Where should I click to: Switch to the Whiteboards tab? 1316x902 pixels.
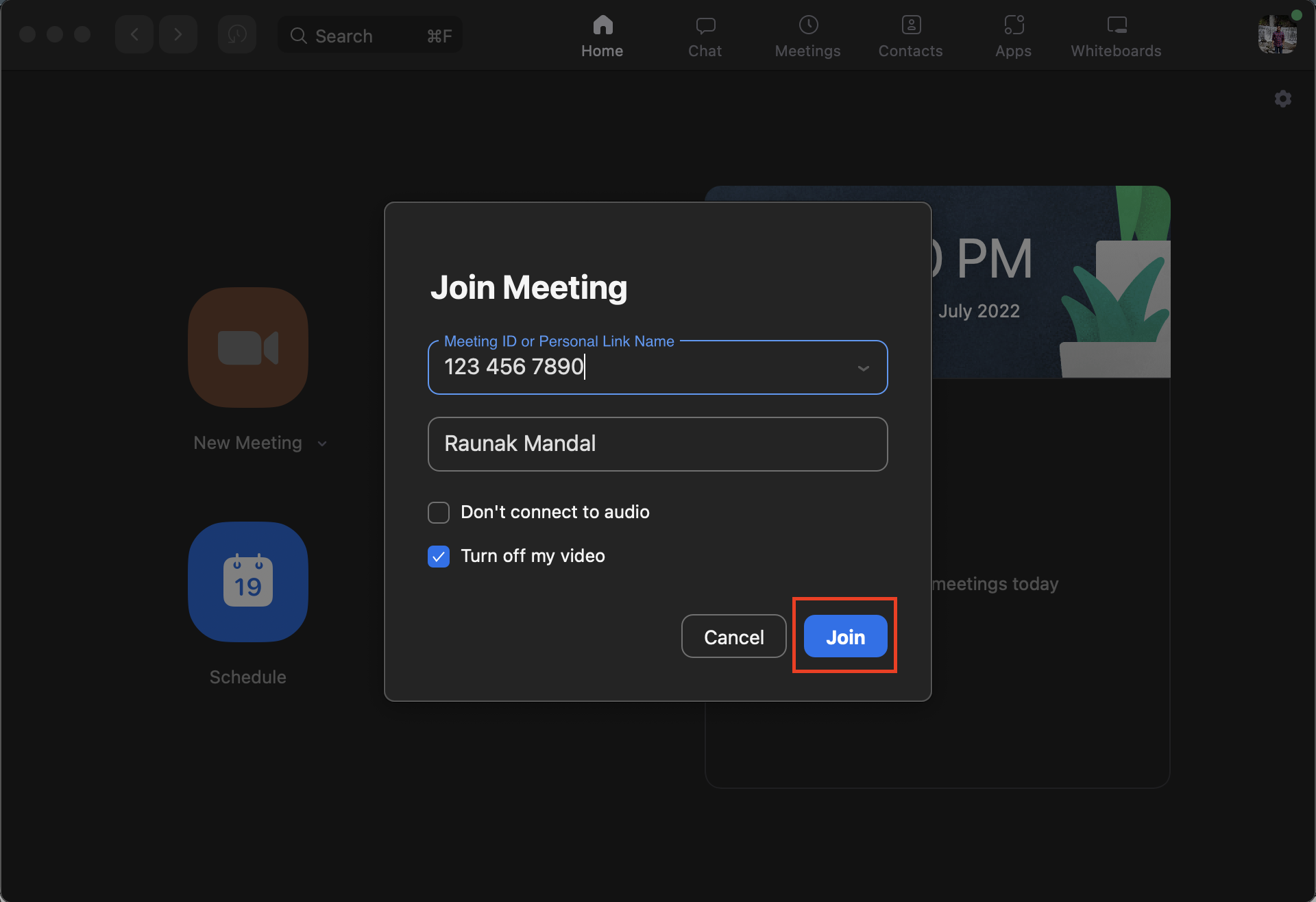(x=1115, y=36)
